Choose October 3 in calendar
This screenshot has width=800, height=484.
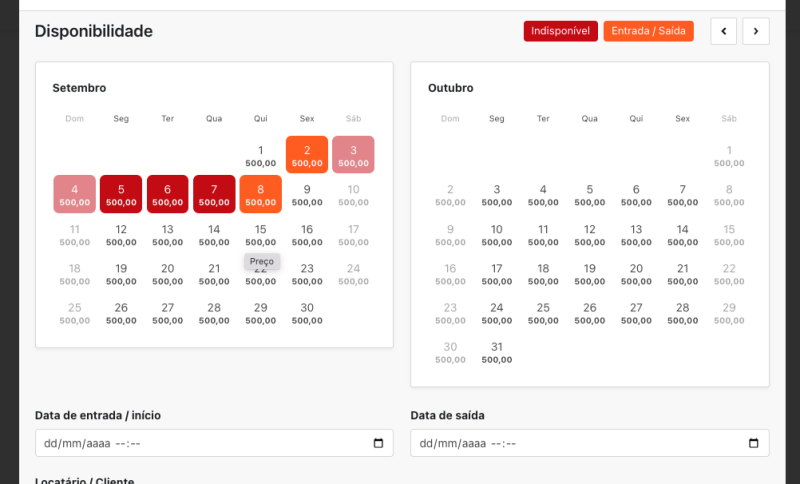497,194
